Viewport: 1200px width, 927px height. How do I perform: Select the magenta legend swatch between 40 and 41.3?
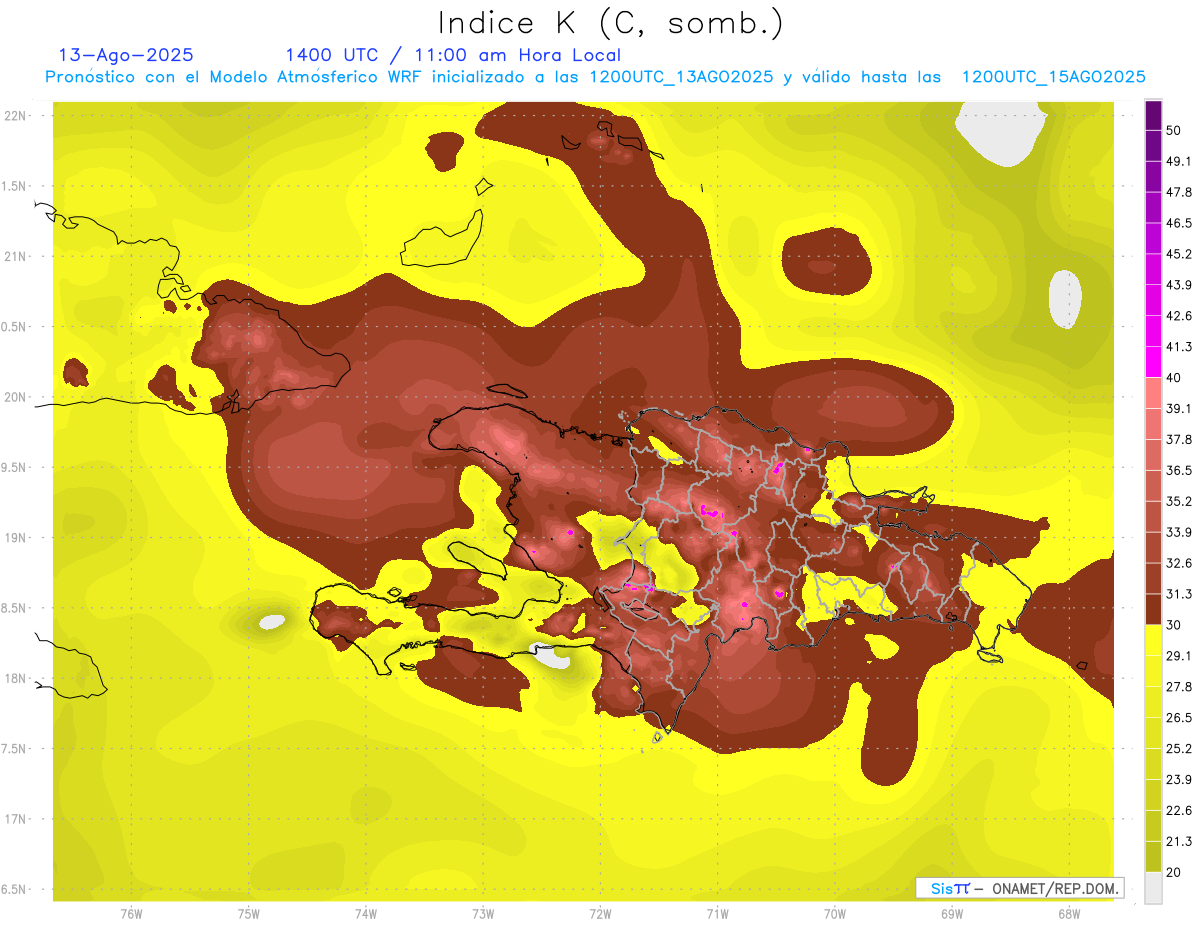[1153, 362]
